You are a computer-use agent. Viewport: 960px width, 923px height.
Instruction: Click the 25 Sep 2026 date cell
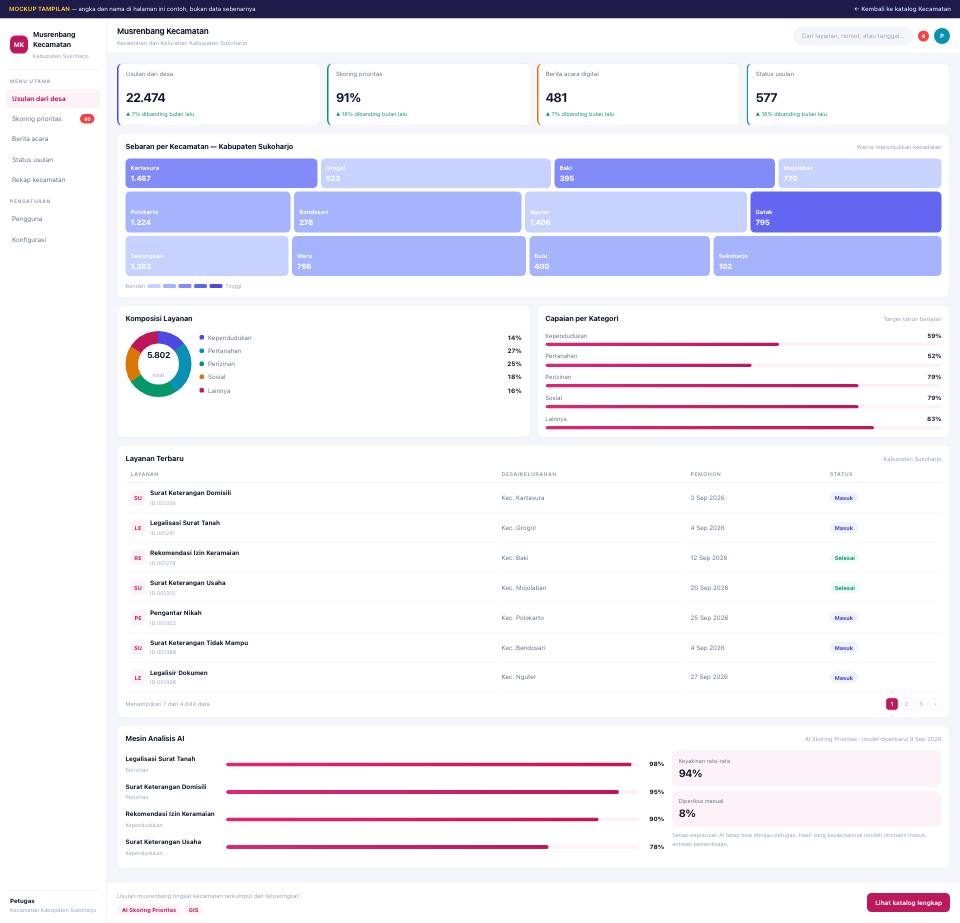(x=709, y=618)
